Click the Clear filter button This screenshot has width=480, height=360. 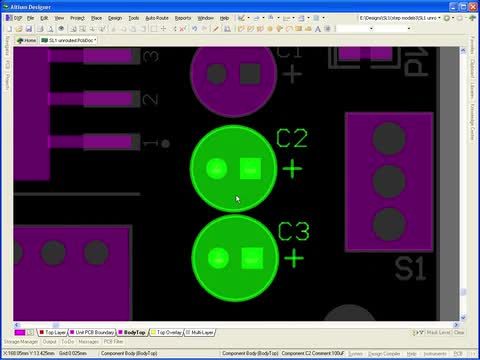[459, 332]
